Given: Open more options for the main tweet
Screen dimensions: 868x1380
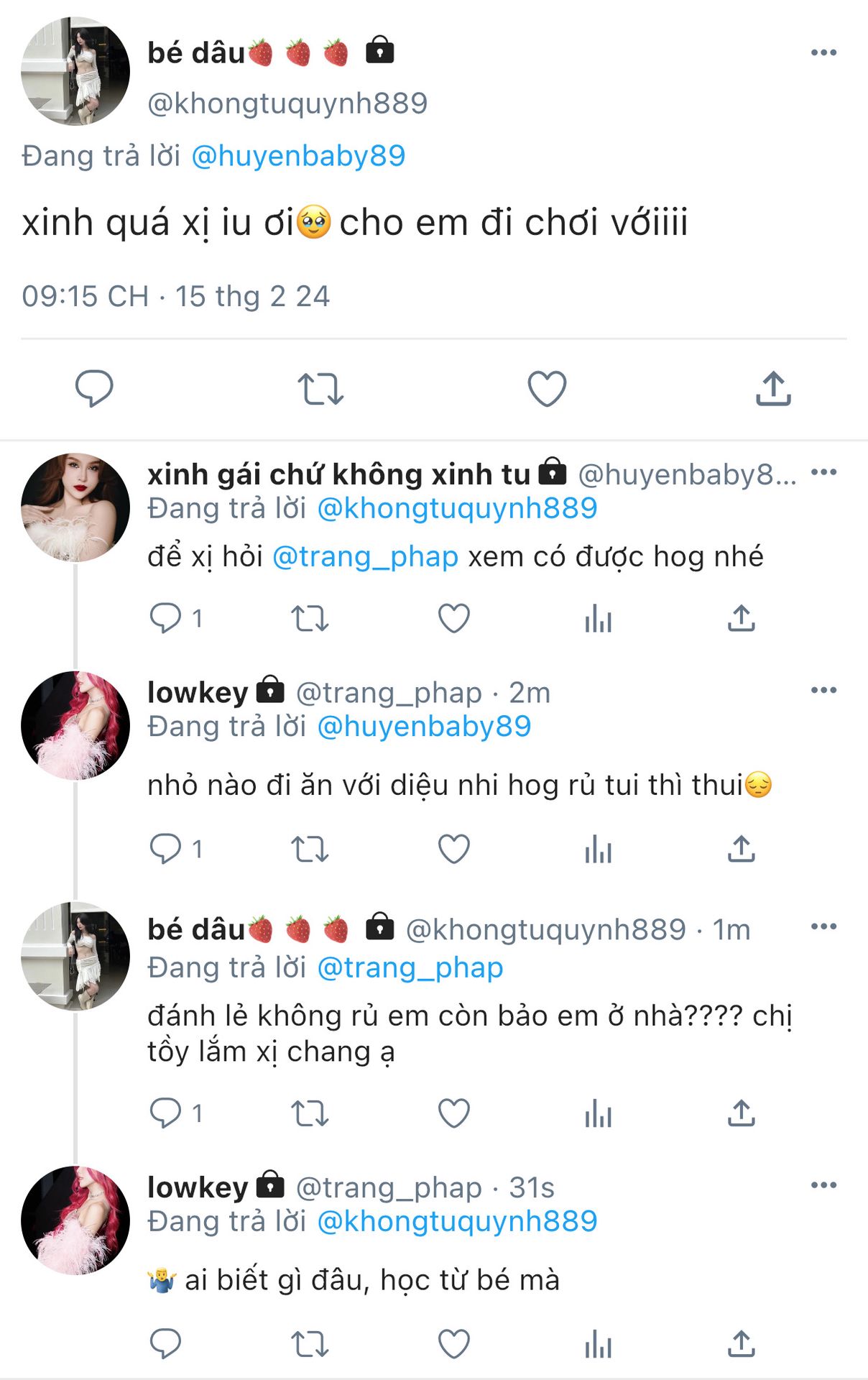Looking at the screenshot, I should [823, 52].
